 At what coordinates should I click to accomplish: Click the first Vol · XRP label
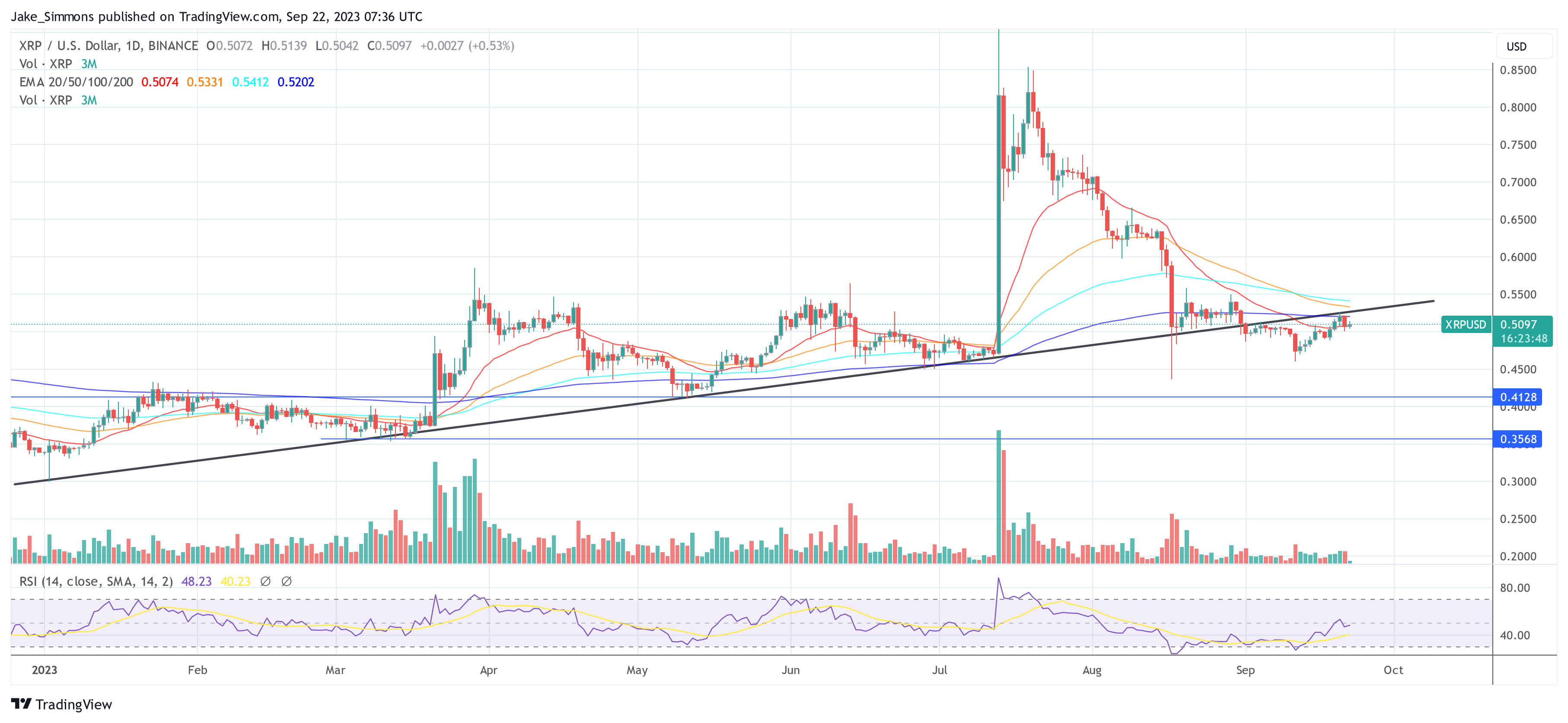point(46,64)
